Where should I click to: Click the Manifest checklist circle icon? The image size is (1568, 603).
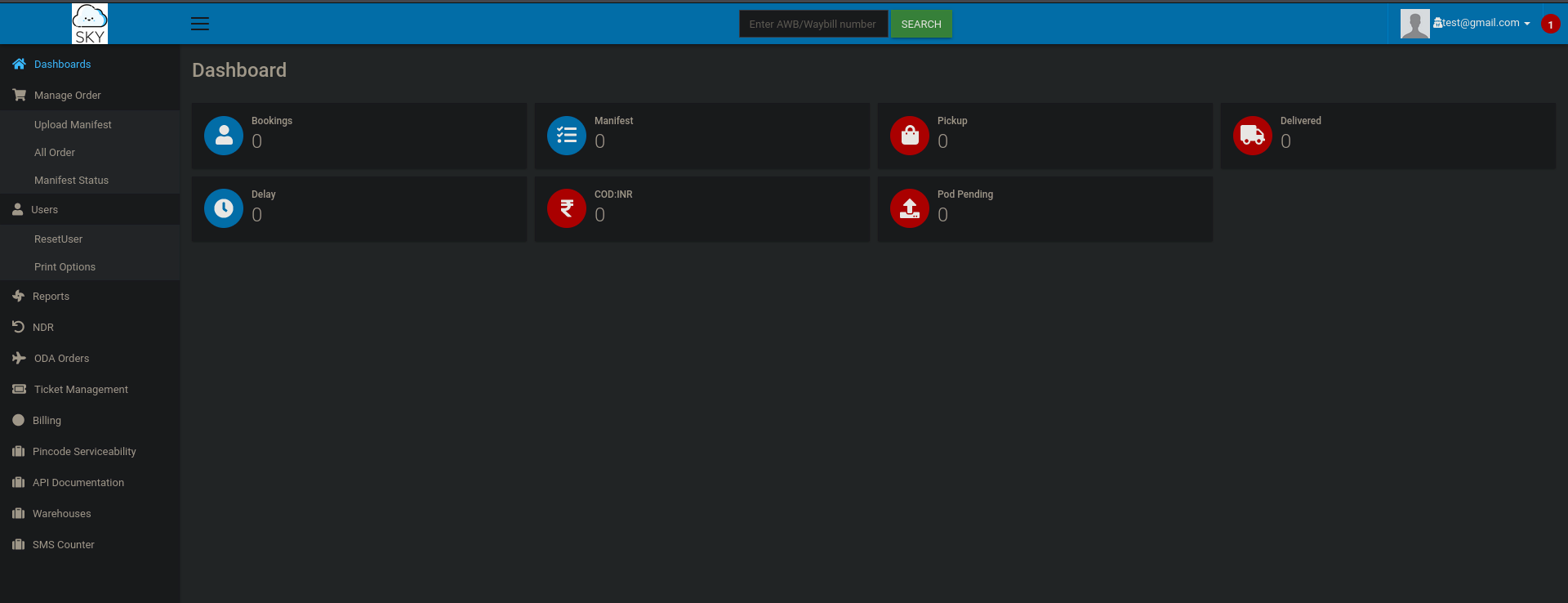[x=567, y=136]
